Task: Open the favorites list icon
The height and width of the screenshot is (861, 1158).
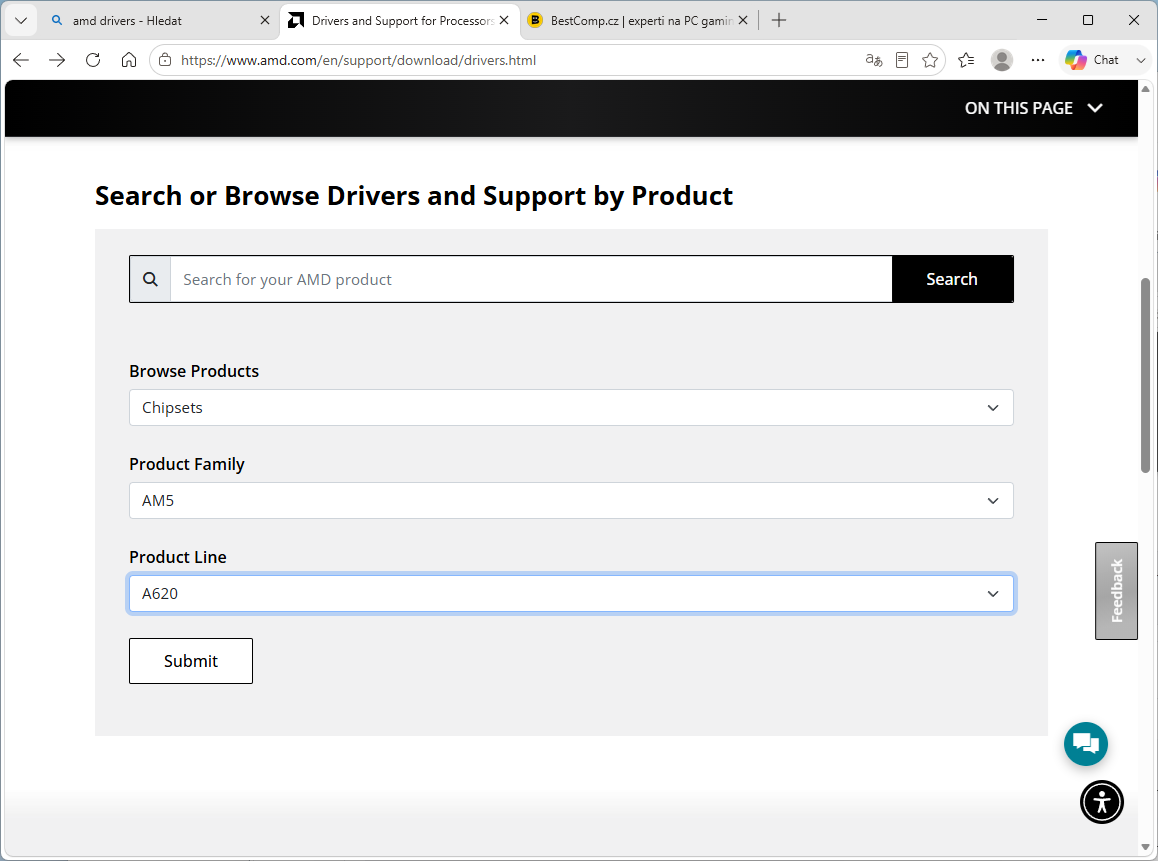Action: [966, 60]
